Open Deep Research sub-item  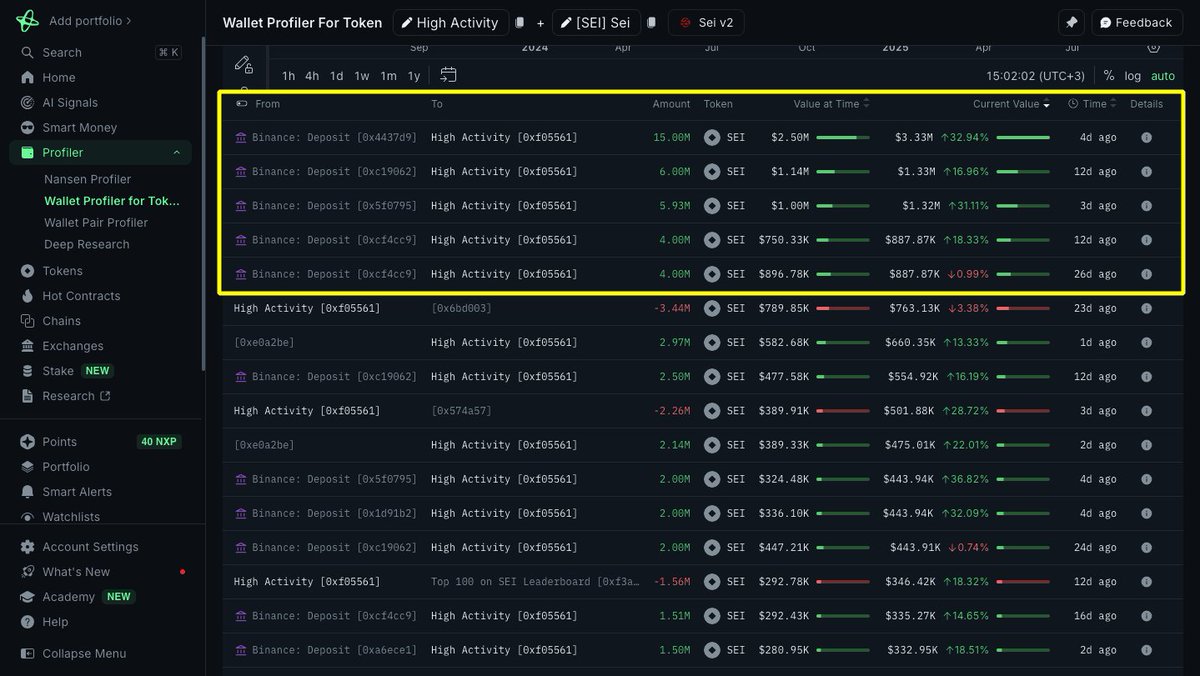(x=86, y=244)
